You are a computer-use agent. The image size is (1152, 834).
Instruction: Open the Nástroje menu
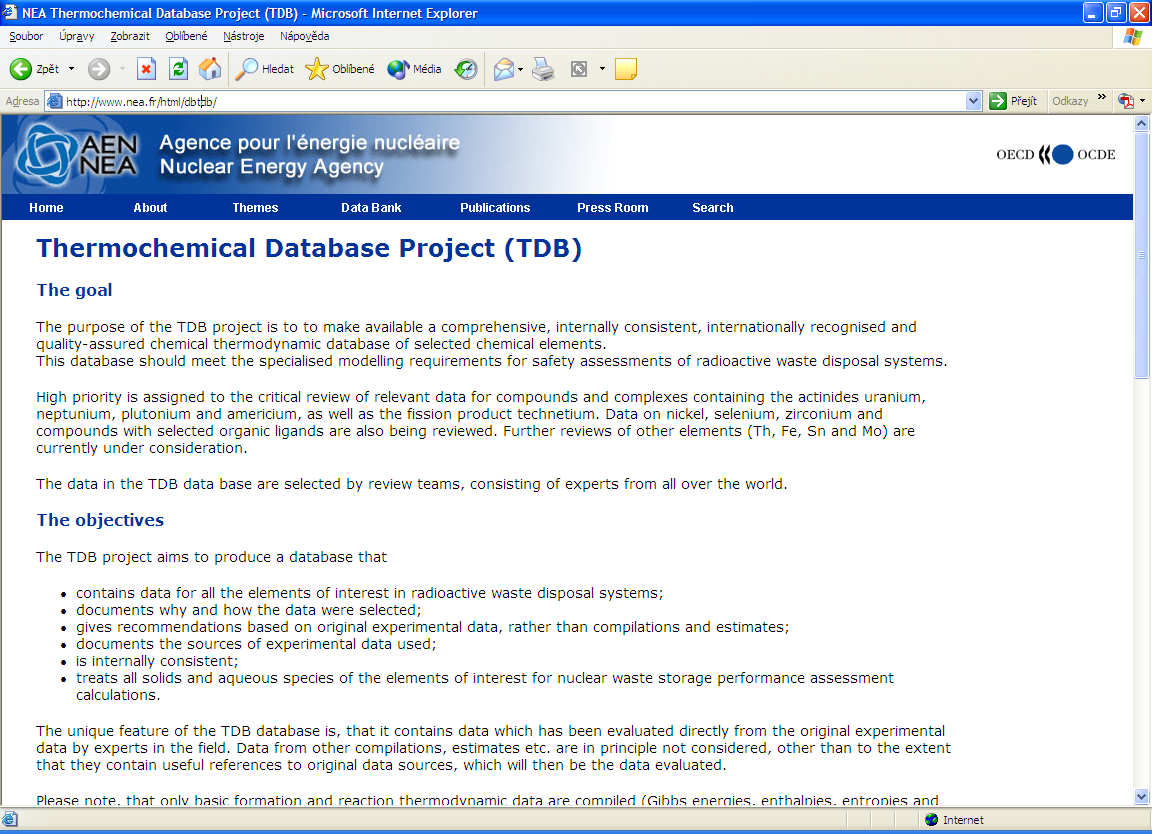click(x=243, y=36)
